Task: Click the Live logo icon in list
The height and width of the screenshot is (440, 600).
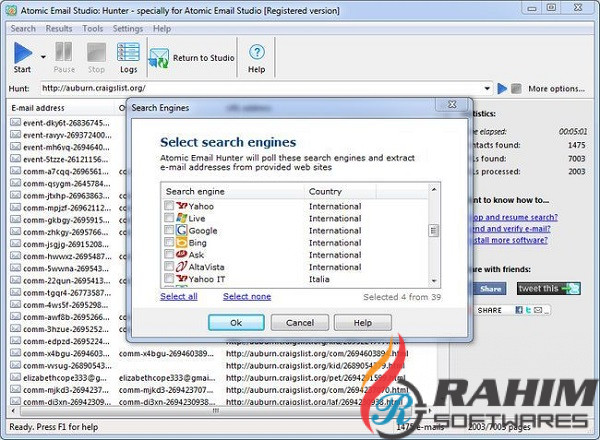Action: tap(181, 218)
